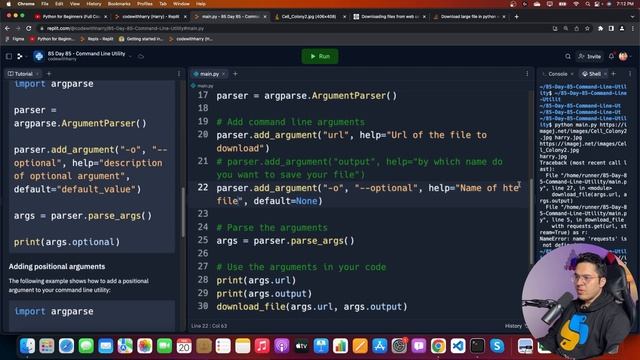The width and height of the screenshot is (640, 360).
Task: Open user profile avatar menu
Action: coord(623,56)
